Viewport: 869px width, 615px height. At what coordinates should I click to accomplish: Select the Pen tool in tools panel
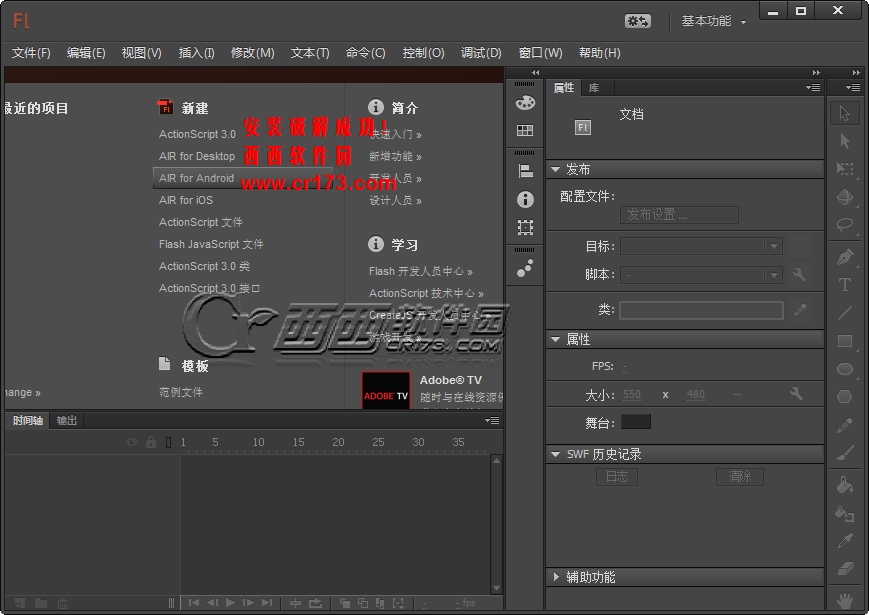[x=845, y=256]
